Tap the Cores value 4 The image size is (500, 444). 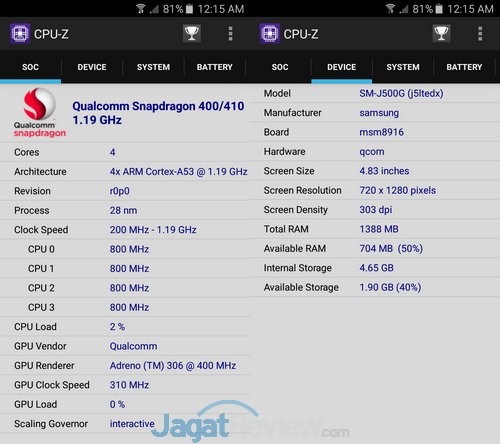(113, 152)
